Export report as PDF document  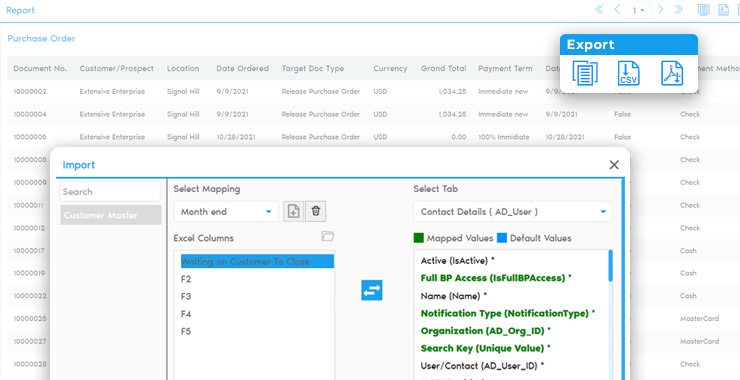coord(672,74)
